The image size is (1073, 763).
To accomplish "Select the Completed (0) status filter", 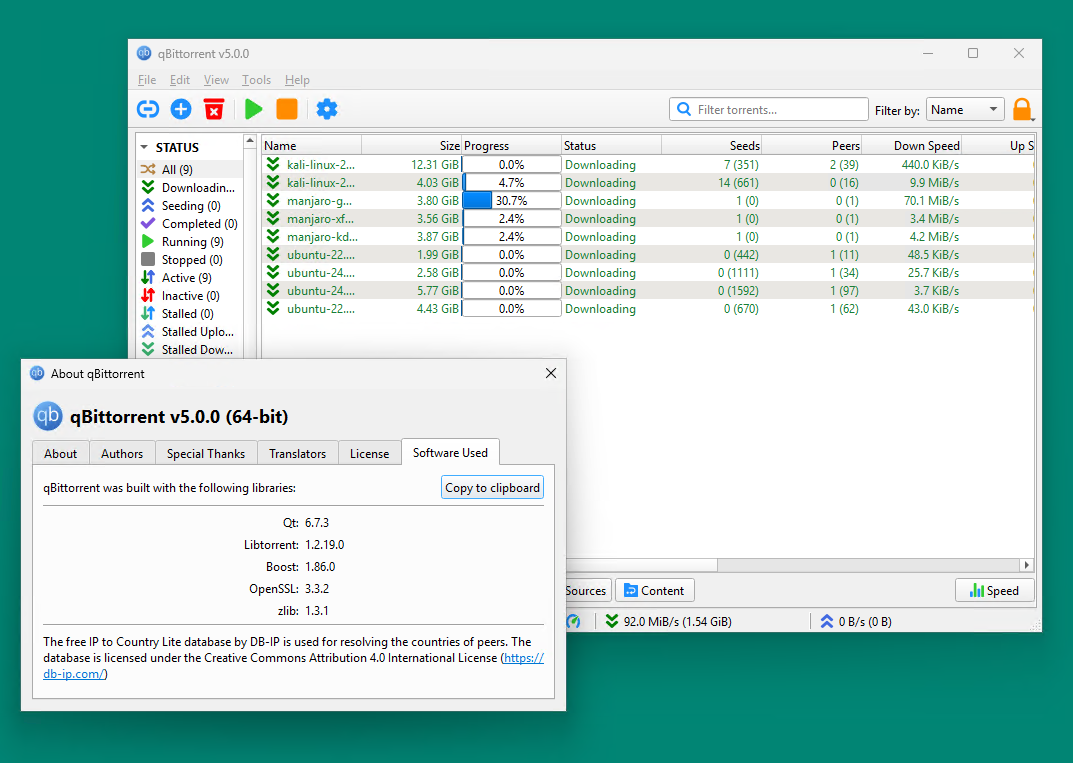I will [190, 224].
